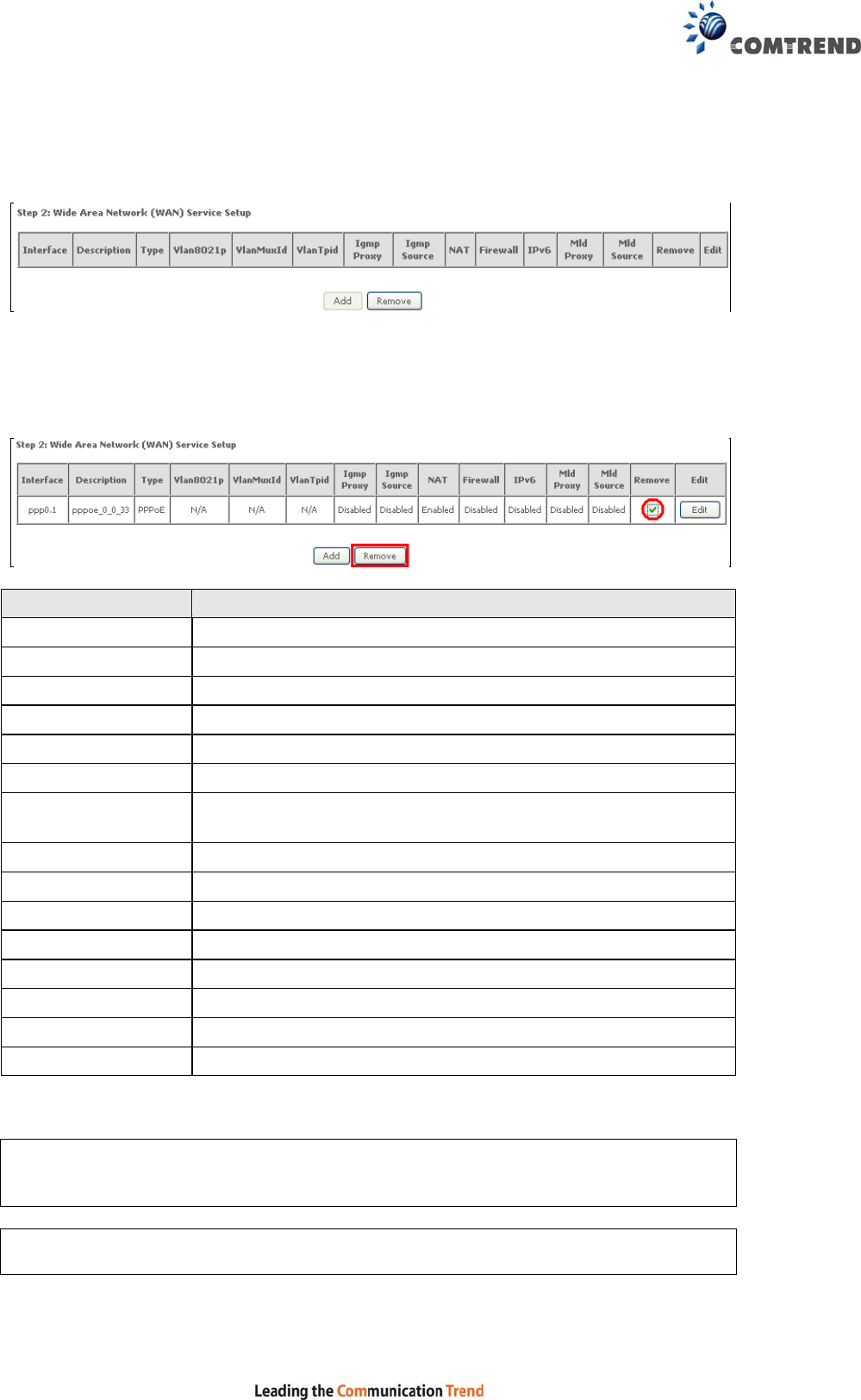This screenshot has width=861, height=1400.
Task: Click the Disabled value under Mld Source
Action: pyautogui.click(x=608, y=510)
